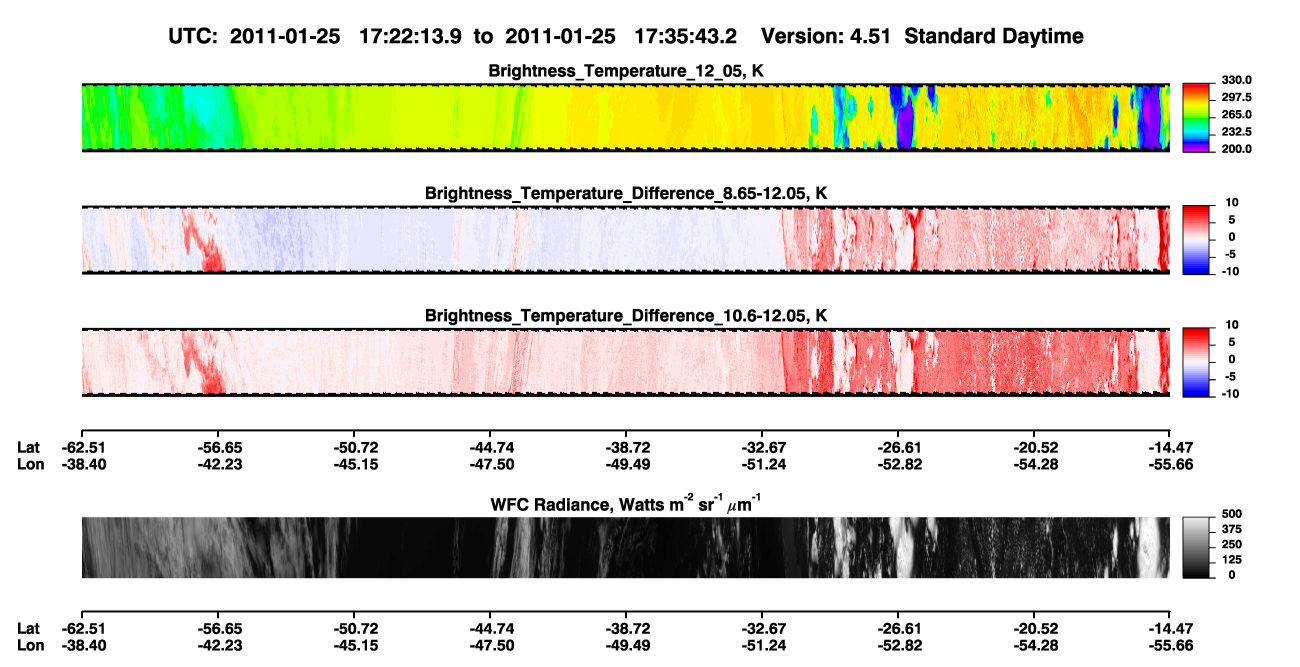The width and height of the screenshot is (1300, 667).
Task: Click the end time 17:35:43.2 in the header
Action: (686, 36)
